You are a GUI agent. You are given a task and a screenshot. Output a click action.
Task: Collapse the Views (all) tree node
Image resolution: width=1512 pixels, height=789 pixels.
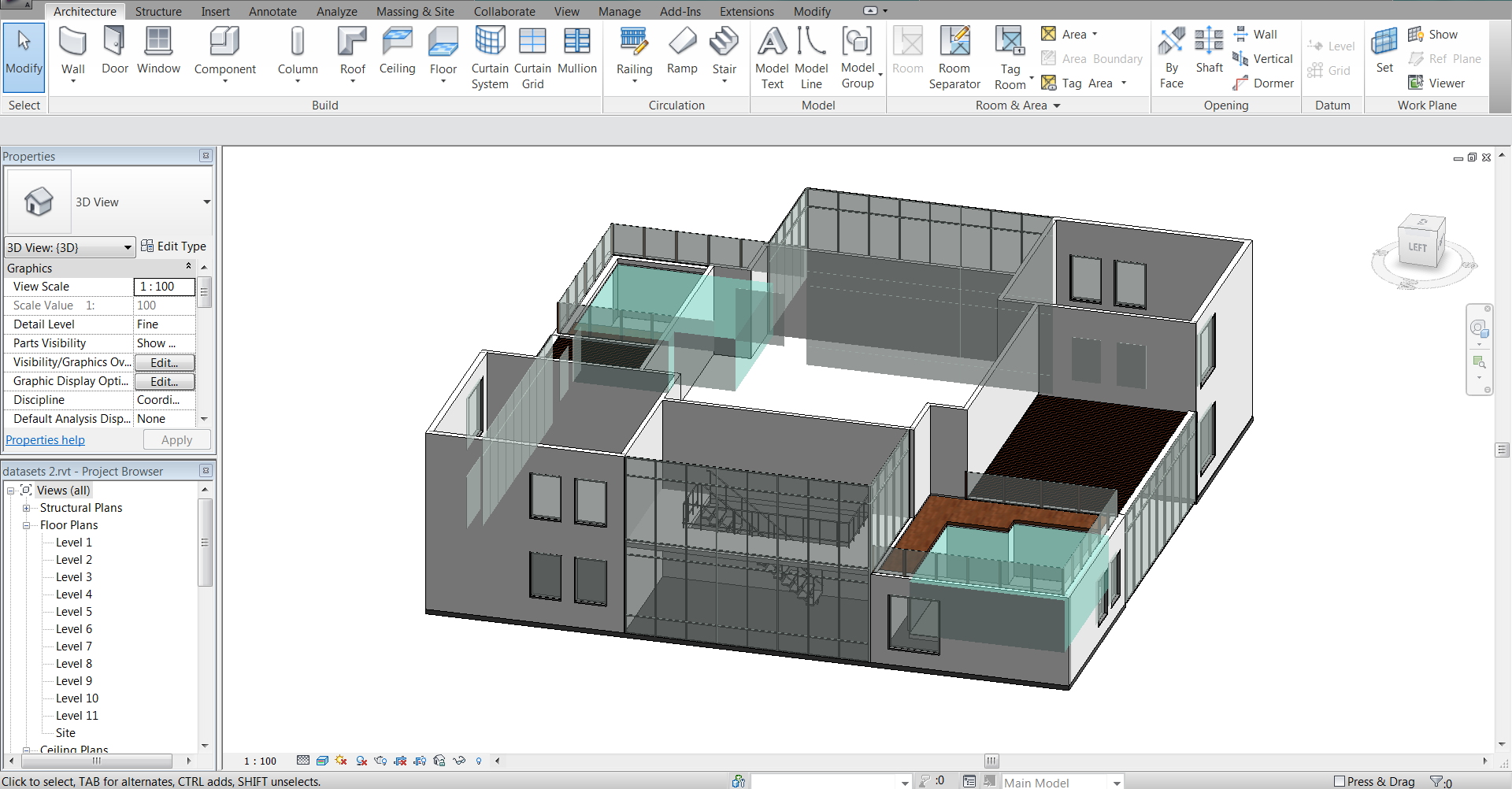(10, 491)
